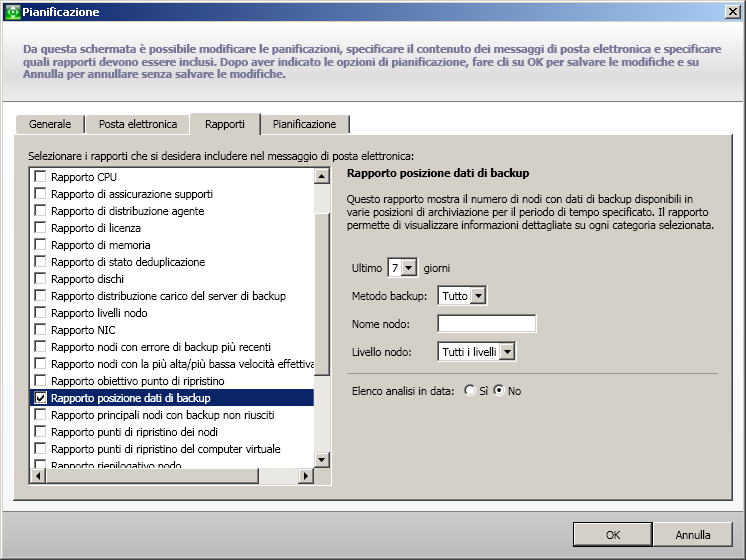Check Rapporto principali nodi con backup non riusciti
This screenshot has width=746, height=560.
[40, 414]
